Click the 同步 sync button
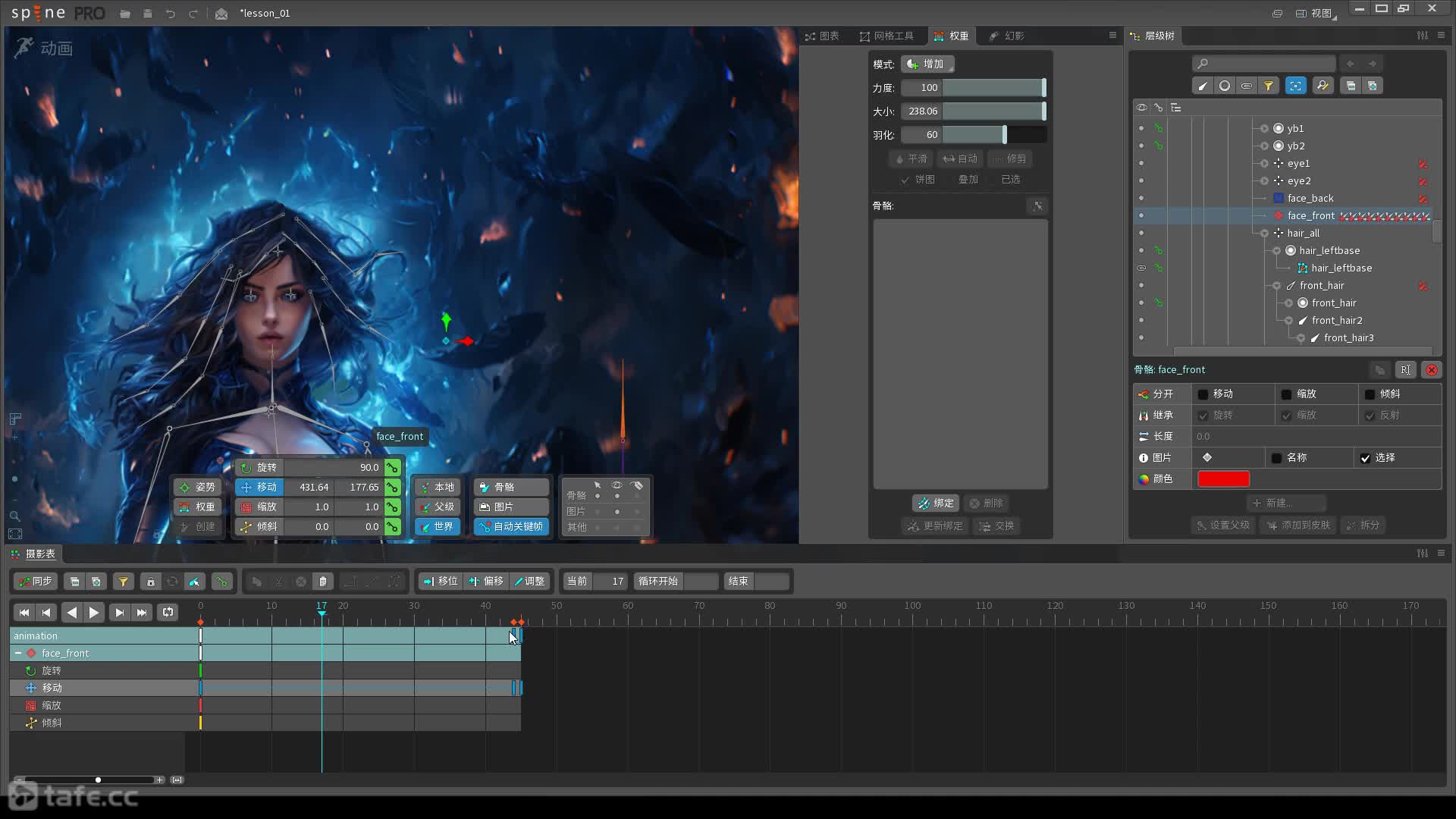Viewport: 1456px width, 819px height. 35,582
